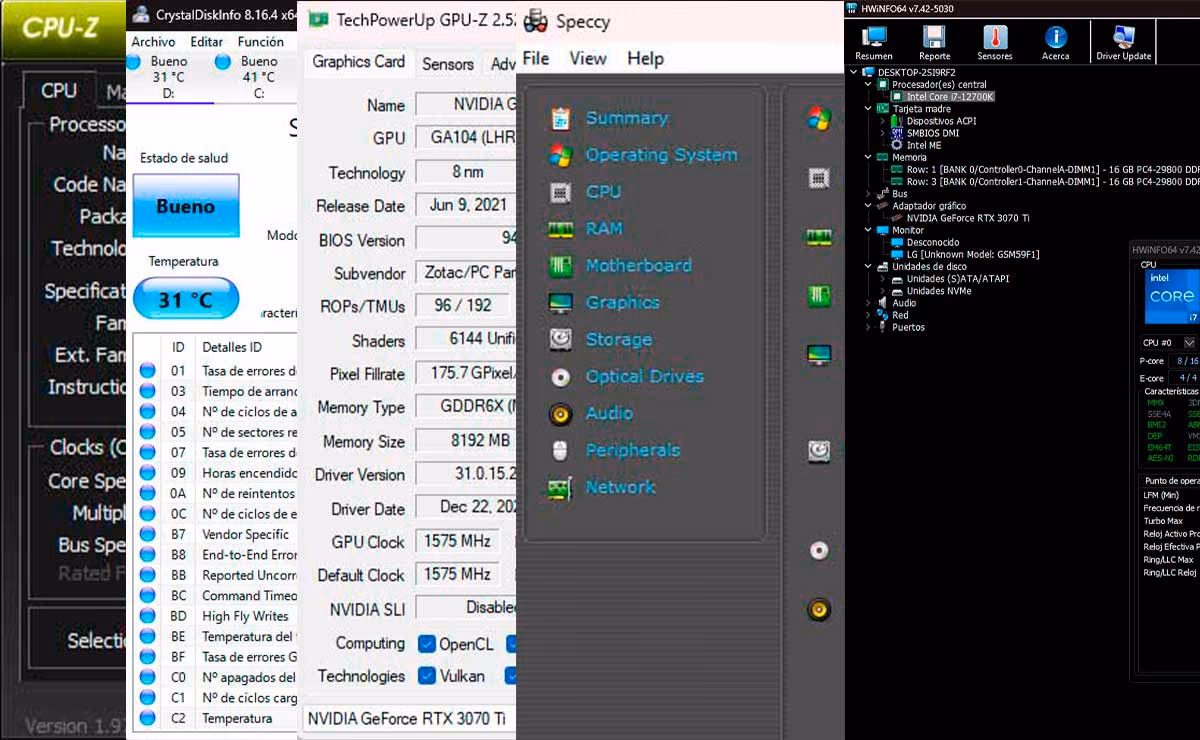Viewport: 1200px width, 740px height.
Task: Open Help menu in Speccy
Action: 645,59
